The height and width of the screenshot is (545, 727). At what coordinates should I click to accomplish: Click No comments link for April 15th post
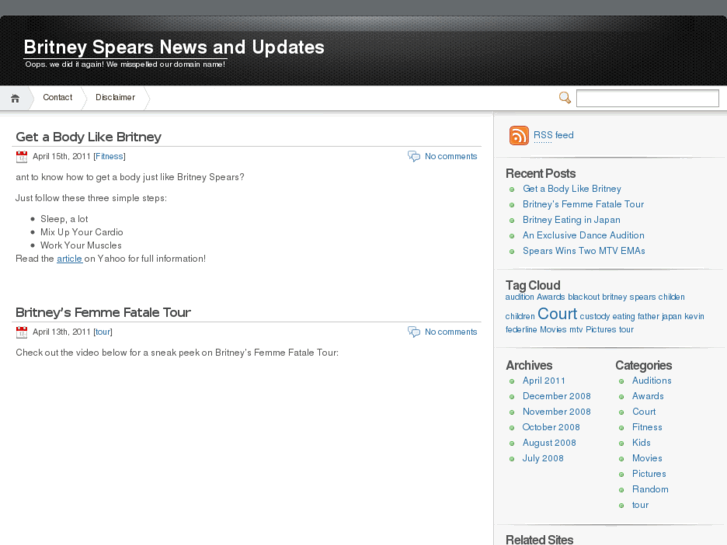point(451,156)
